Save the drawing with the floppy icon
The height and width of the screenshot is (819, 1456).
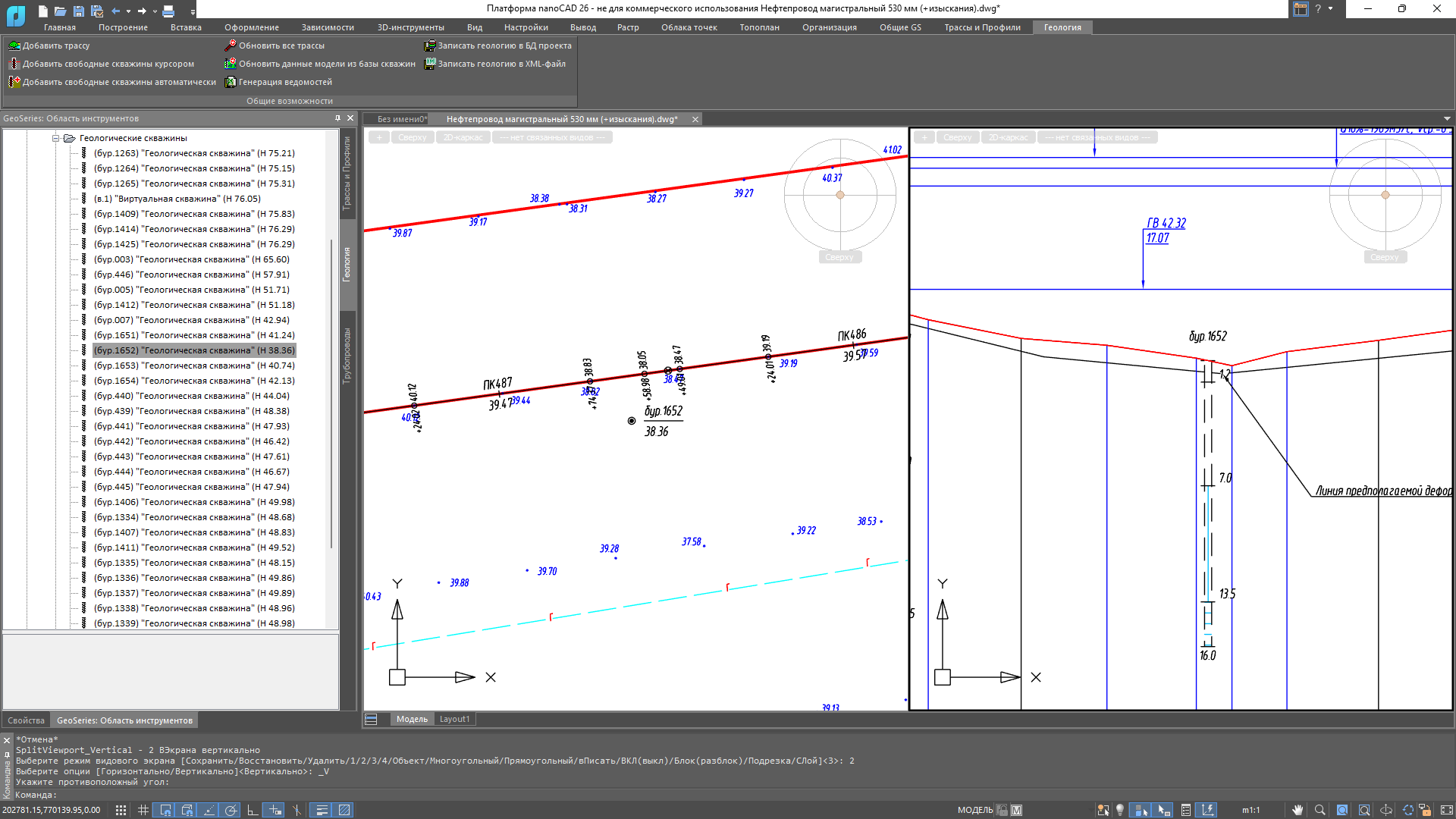(x=79, y=11)
